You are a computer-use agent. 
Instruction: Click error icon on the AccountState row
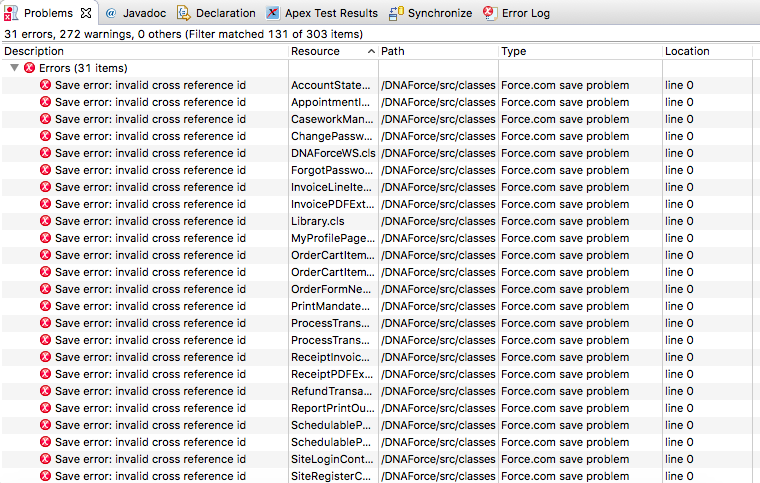46,85
